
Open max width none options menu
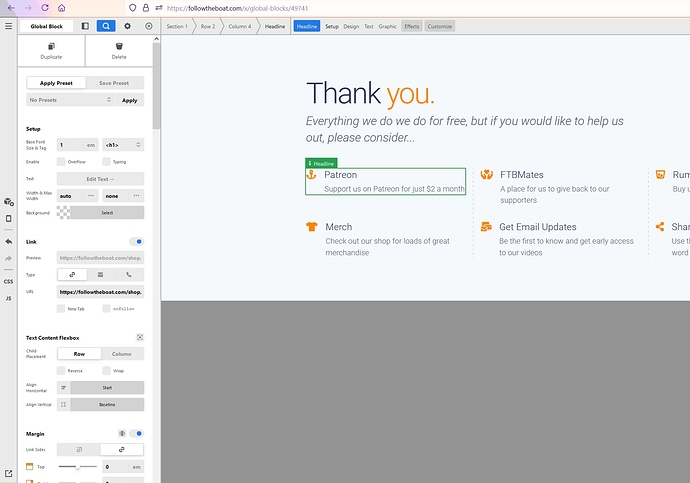(137, 196)
